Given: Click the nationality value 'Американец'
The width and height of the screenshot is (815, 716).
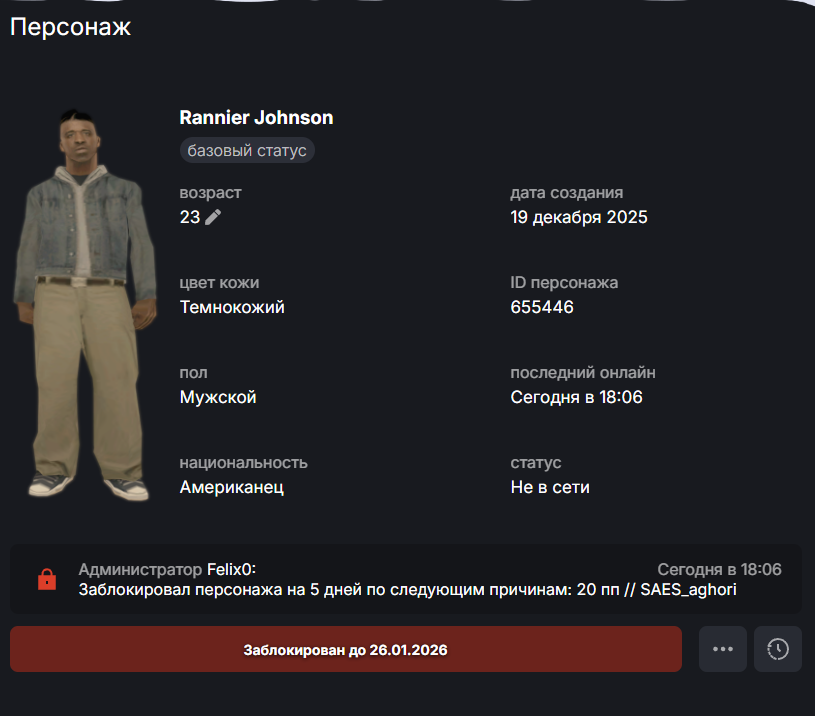Looking at the screenshot, I should point(232,487).
